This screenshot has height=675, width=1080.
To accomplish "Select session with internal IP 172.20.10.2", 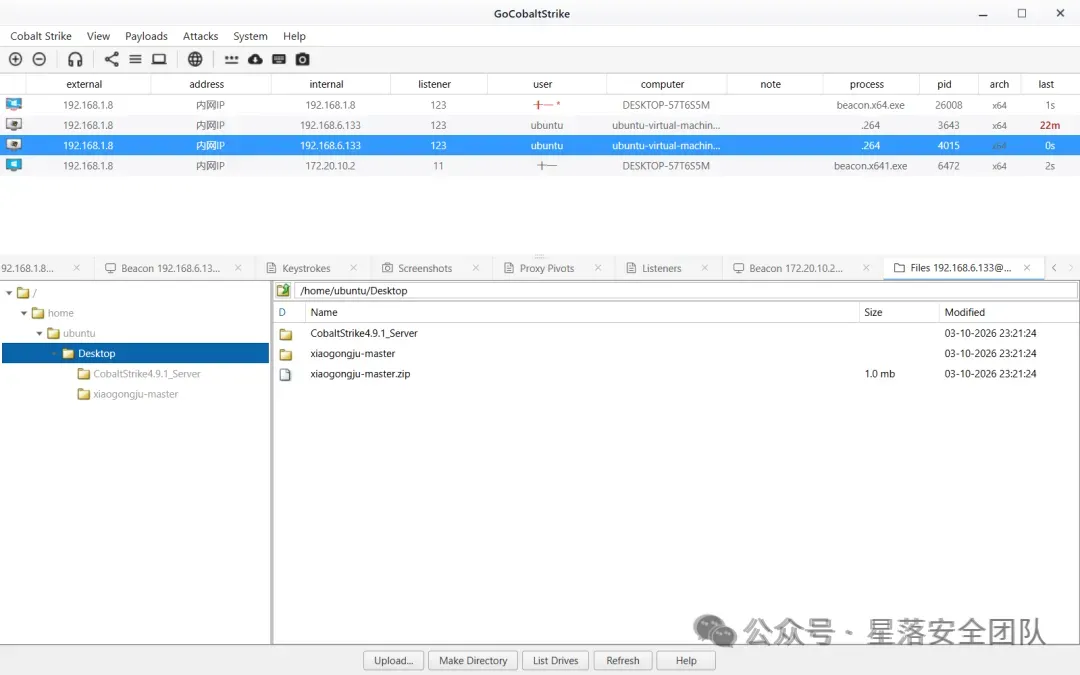I will (x=540, y=165).
